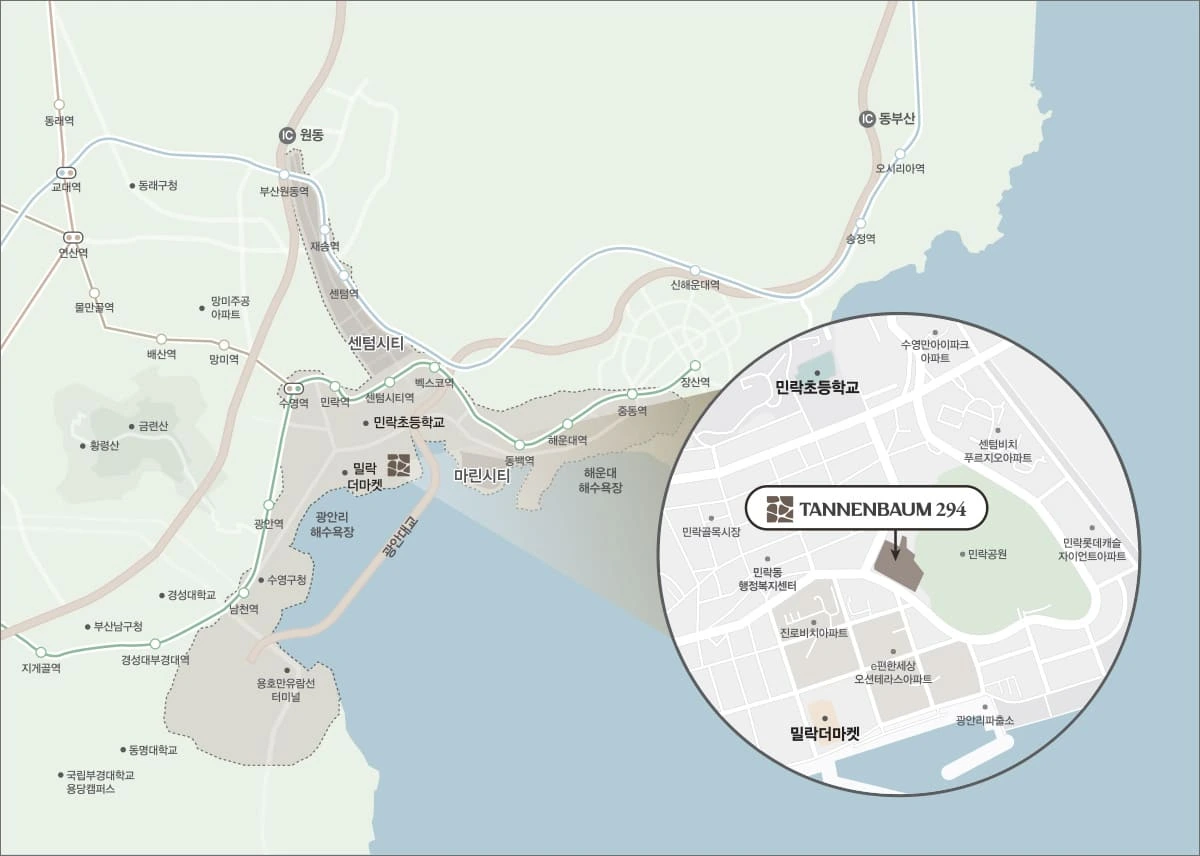
Task: Select the 벡스코역 station marker
Action: coord(435,368)
